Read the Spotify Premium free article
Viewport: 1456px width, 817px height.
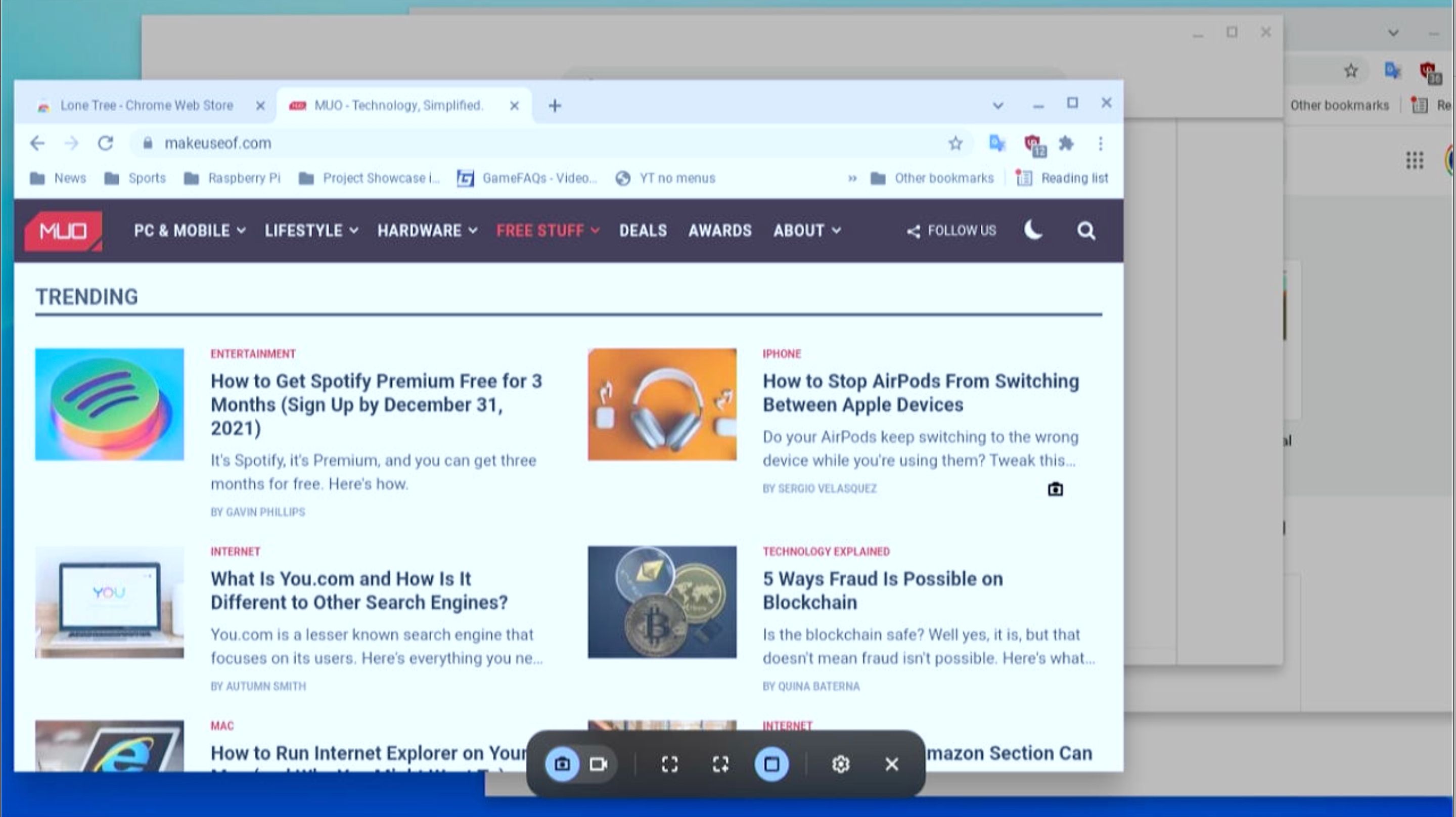point(376,404)
